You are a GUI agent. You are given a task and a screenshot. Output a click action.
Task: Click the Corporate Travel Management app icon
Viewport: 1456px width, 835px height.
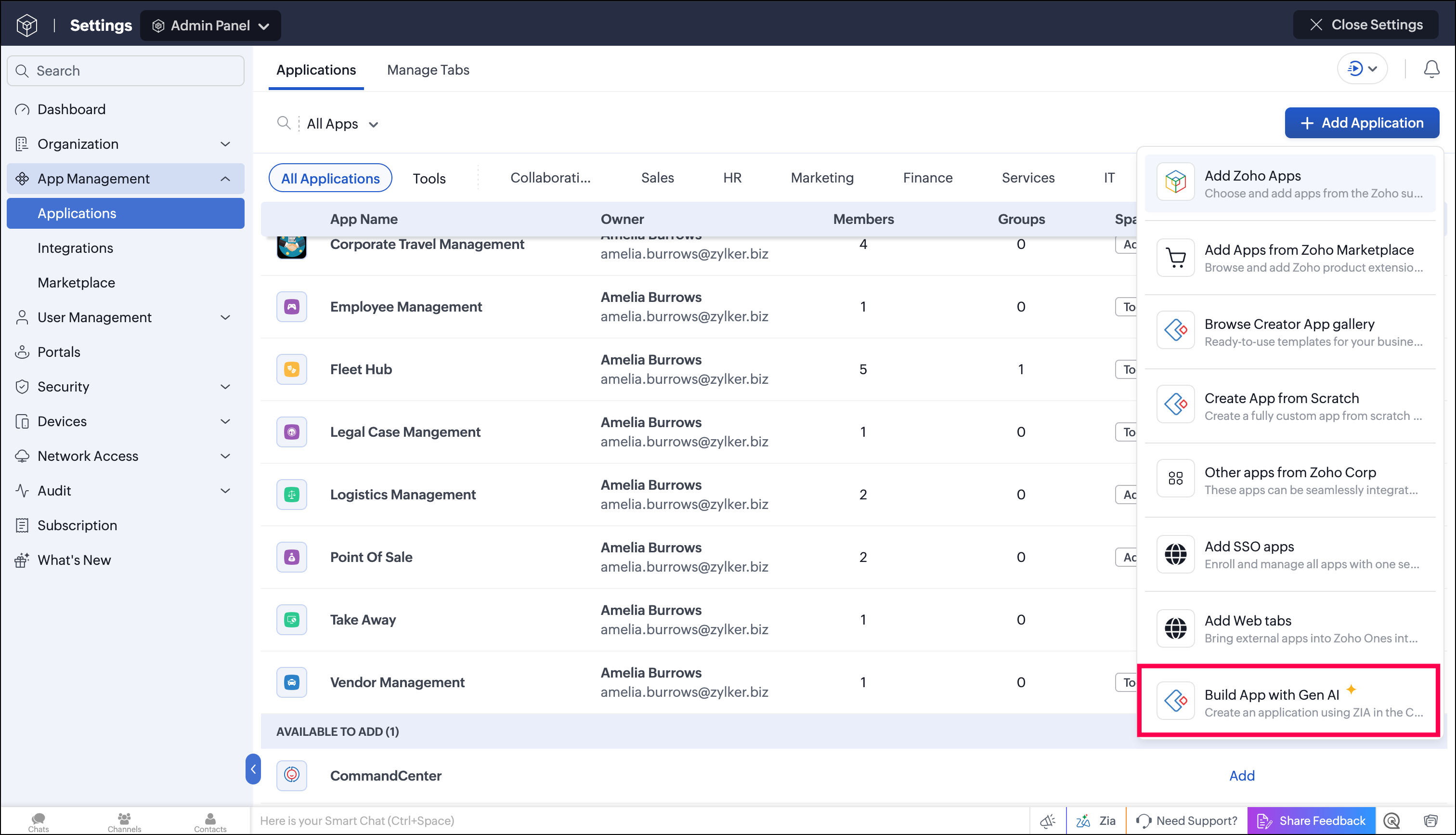click(x=292, y=247)
